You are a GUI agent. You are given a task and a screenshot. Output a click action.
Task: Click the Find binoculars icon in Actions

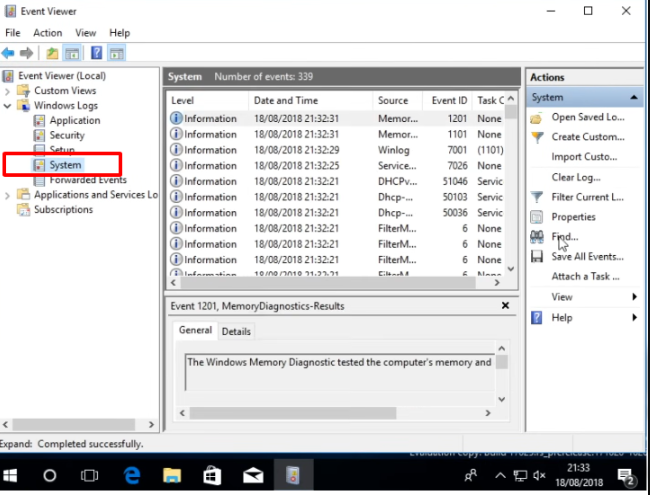[537, 237]
